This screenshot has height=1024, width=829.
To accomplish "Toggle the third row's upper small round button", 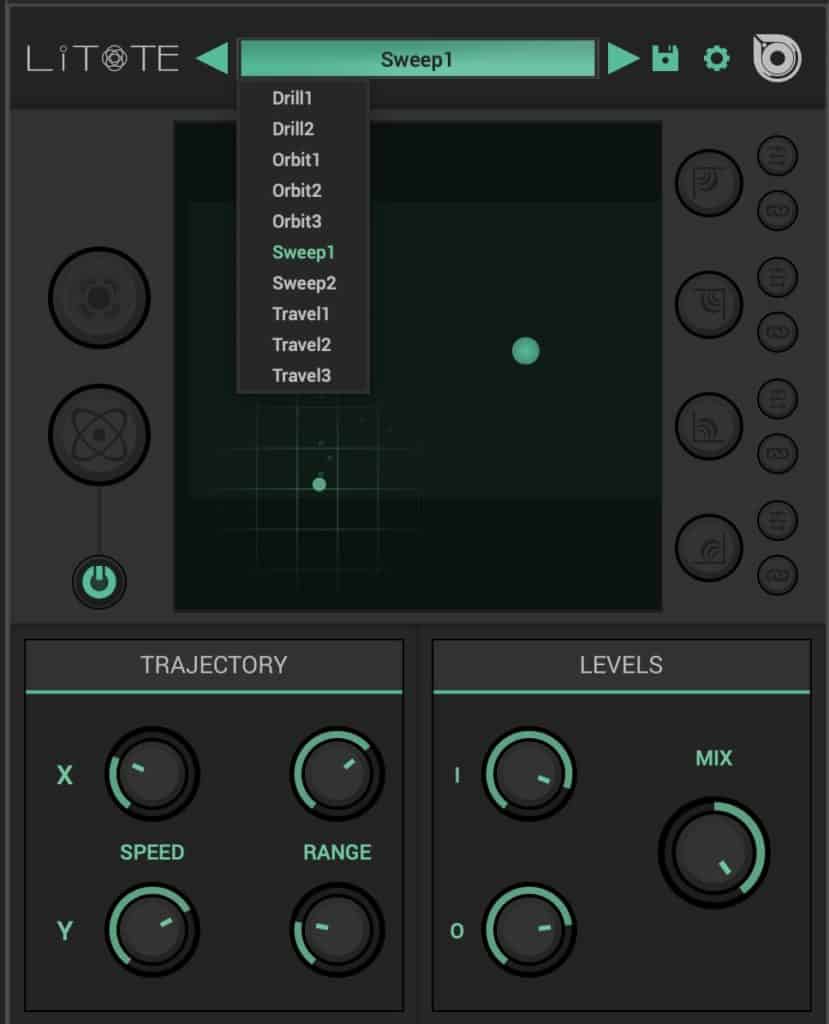I will (777, 398).
